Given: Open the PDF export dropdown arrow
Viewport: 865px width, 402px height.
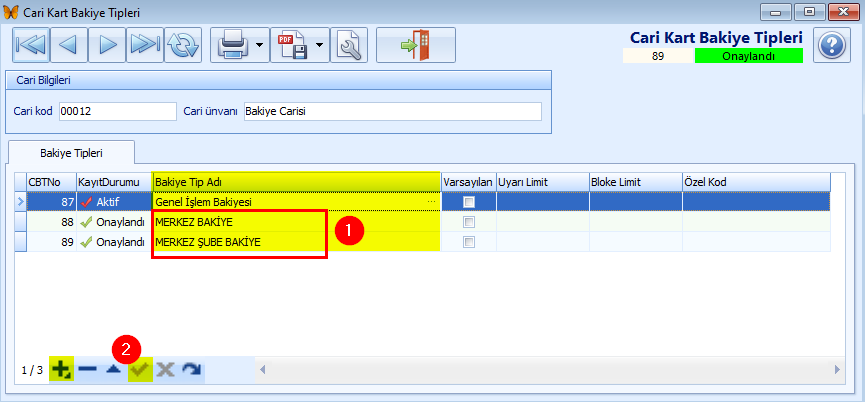Looking at the screenshot, I should 319,45.
